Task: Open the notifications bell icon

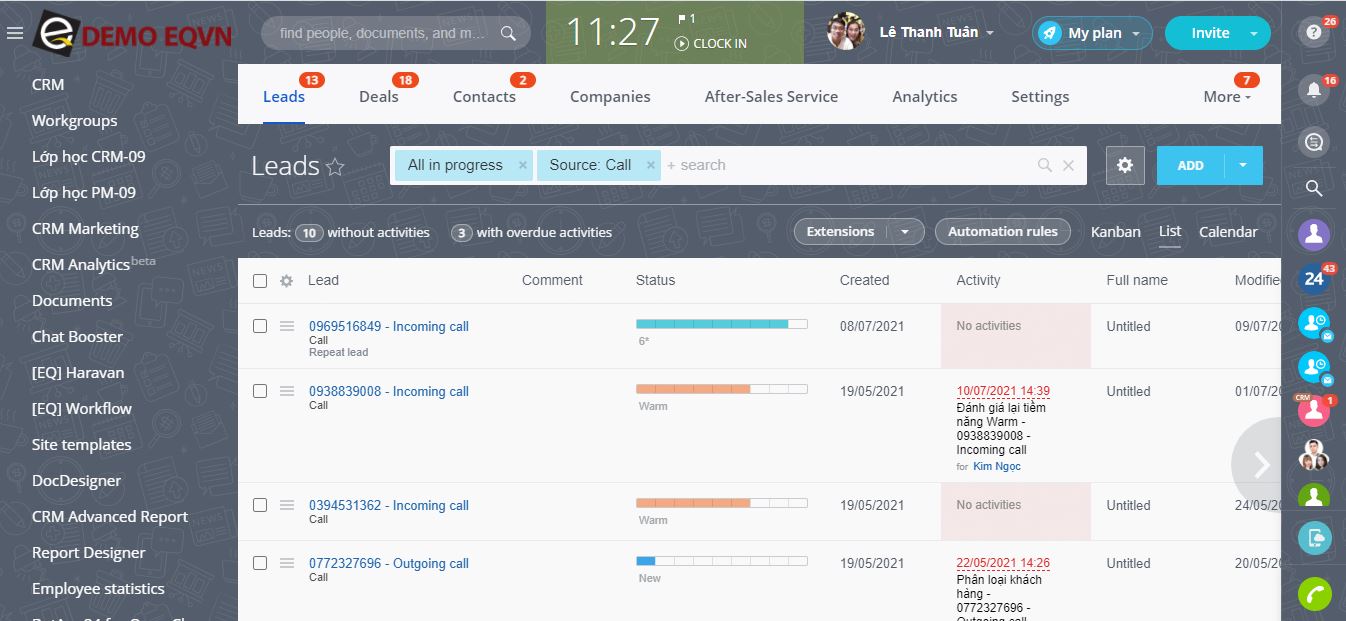Action: [1314, 90]
